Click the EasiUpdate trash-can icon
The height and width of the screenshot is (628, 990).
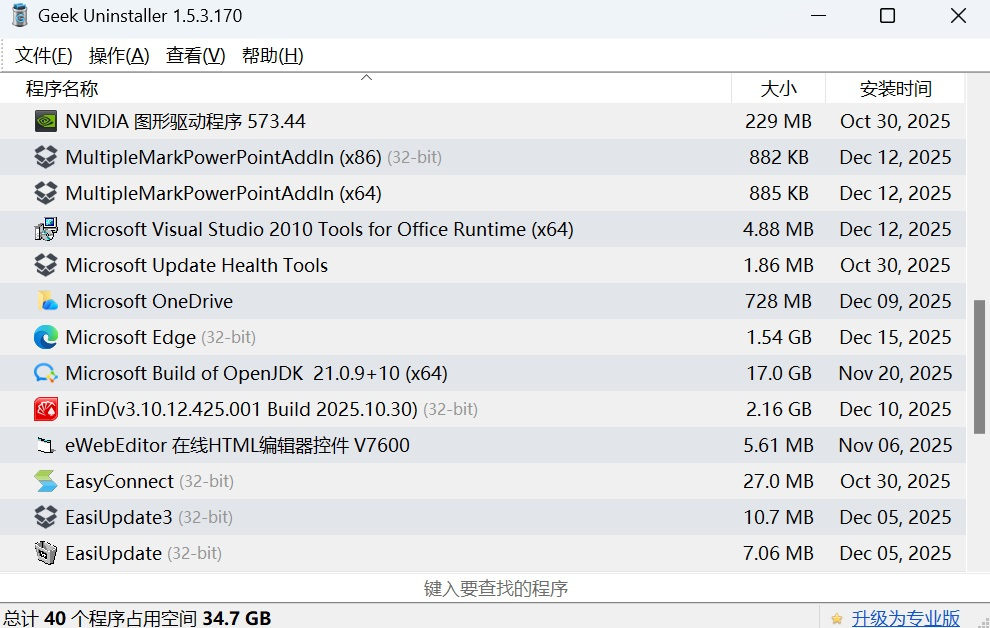pos(46,553)
